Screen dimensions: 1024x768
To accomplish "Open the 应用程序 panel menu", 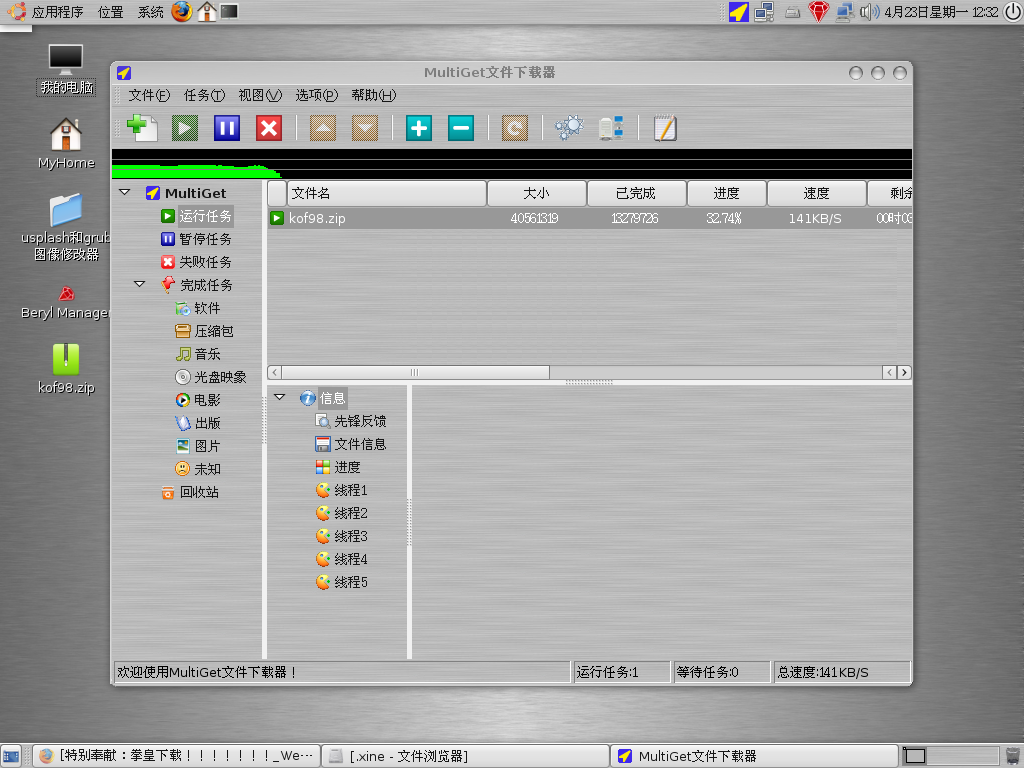I will click(57, 12).
